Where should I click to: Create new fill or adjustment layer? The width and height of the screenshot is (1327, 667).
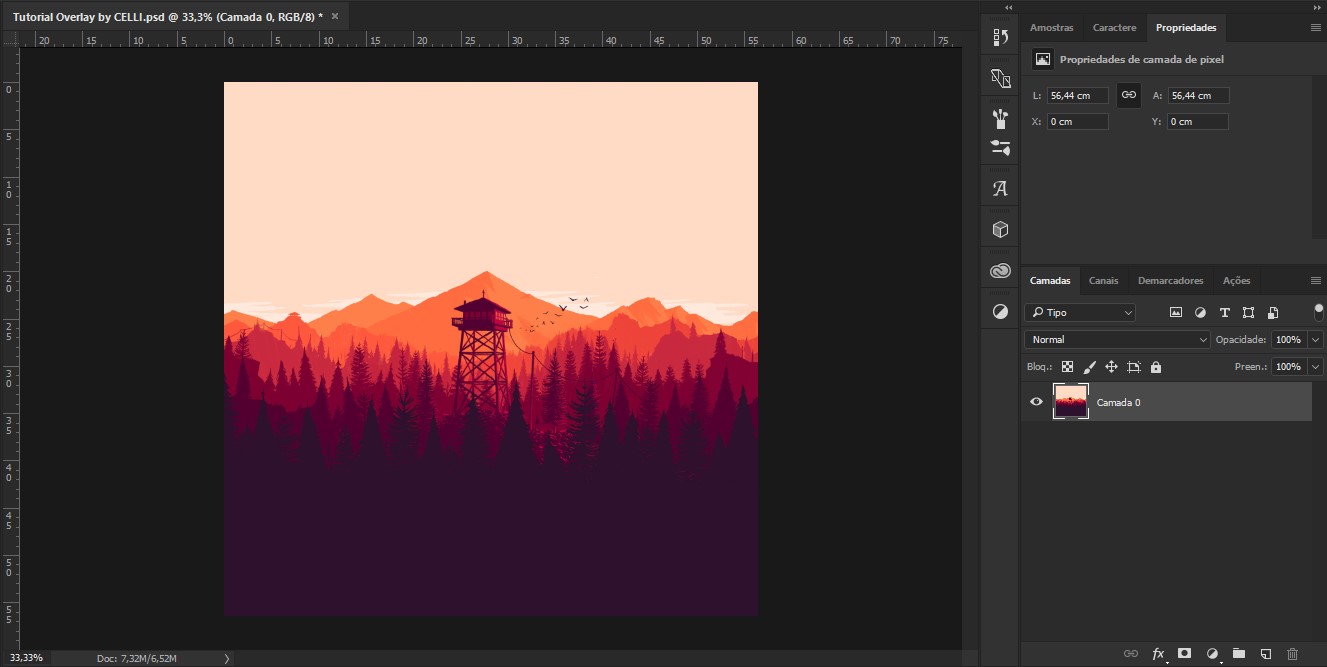pyautogui.click(x=1212, y=653)
